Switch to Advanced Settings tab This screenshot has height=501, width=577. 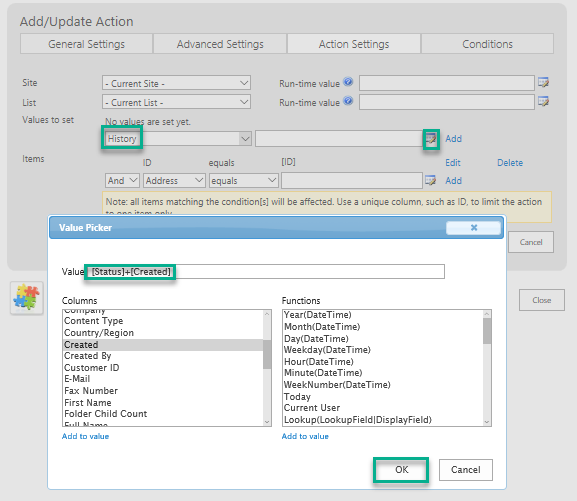[x=220, y=44]
